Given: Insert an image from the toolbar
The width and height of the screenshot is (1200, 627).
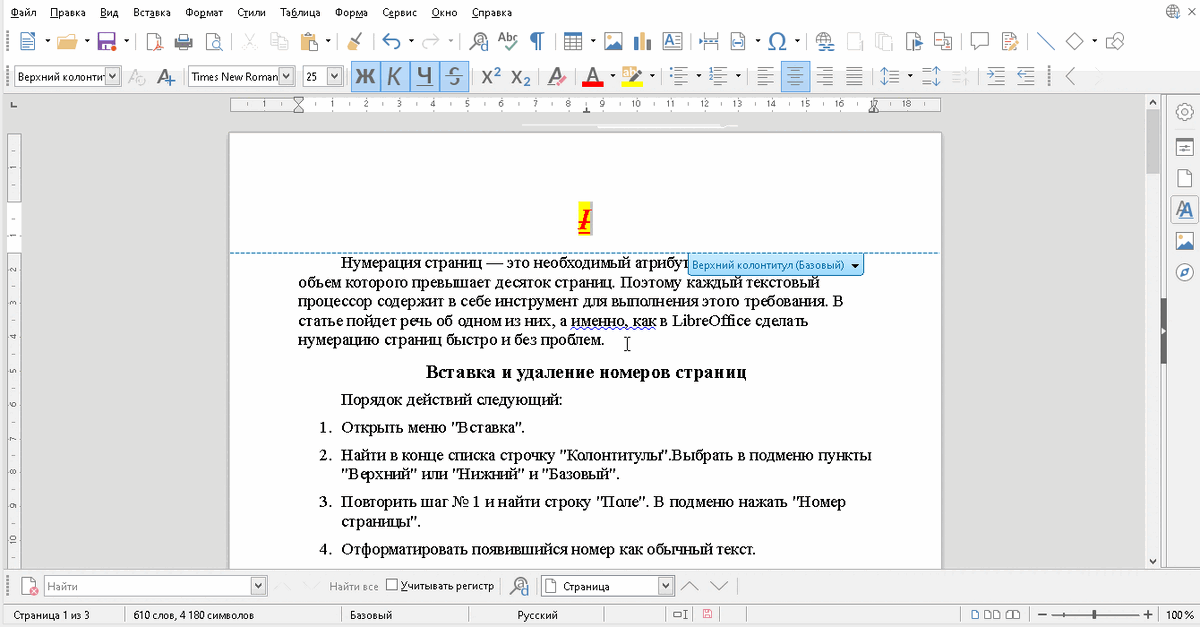Looking at the screenshot, I should pos(613,42).
